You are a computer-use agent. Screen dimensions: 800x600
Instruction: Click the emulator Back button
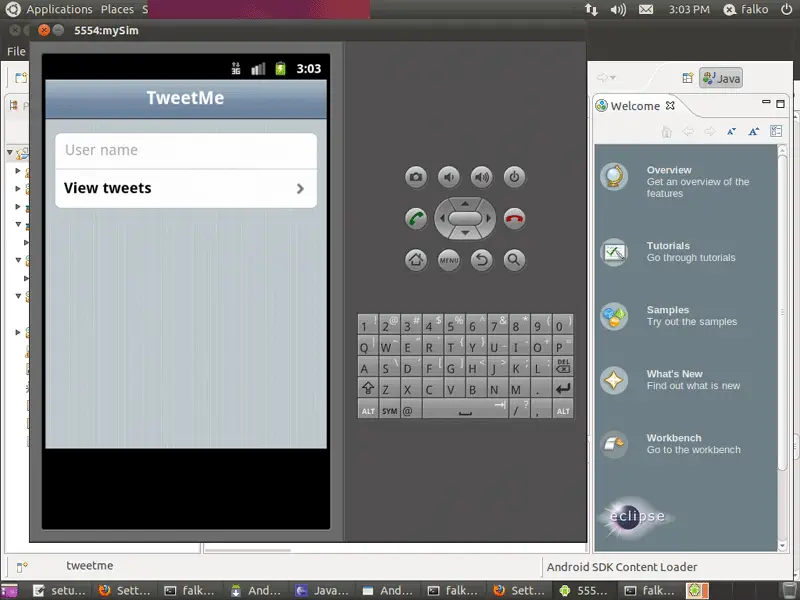[x=481, y=260]
